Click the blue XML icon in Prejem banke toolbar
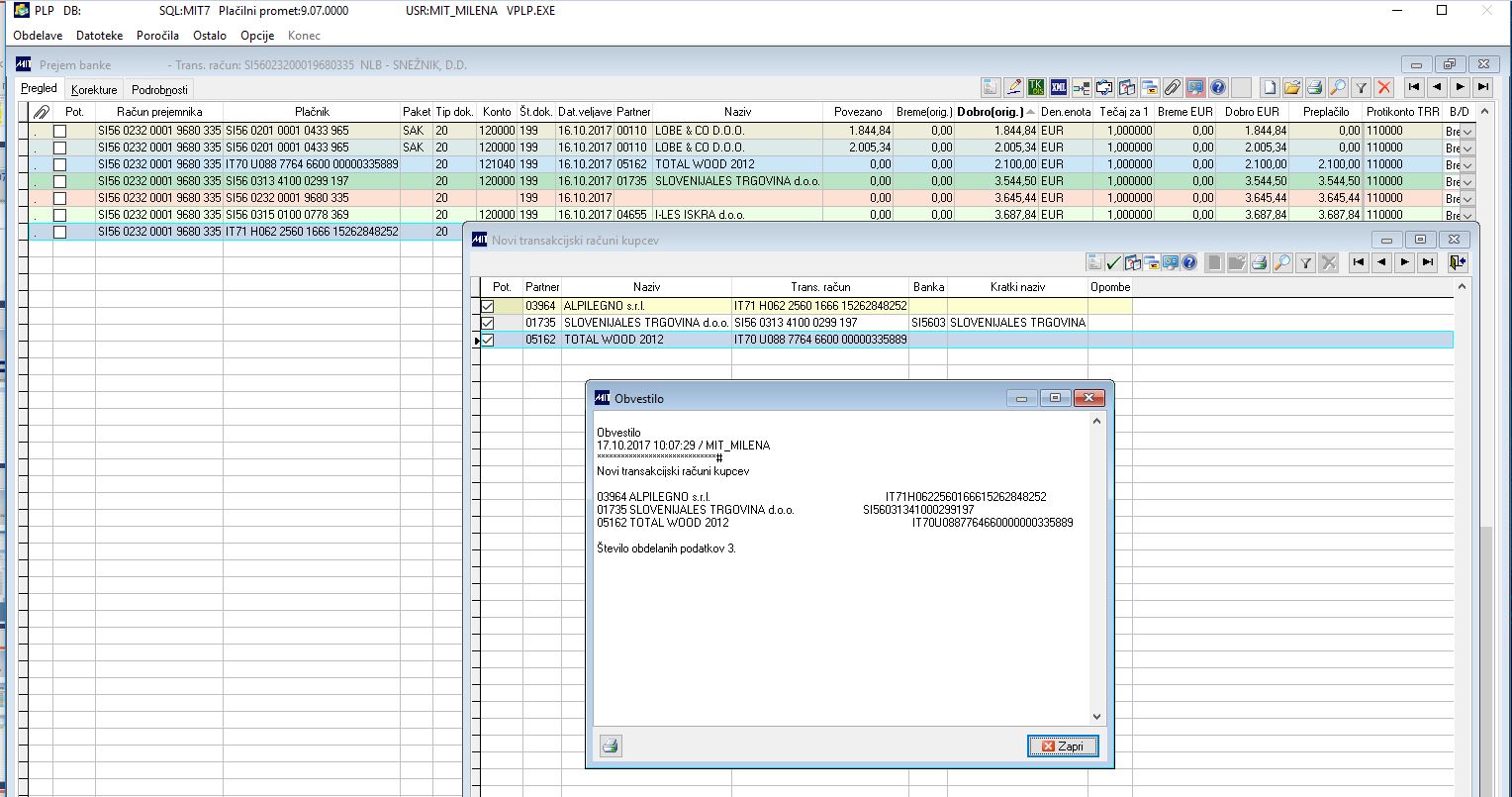This screenshot has height=797, width=1512. [1060, 87]
